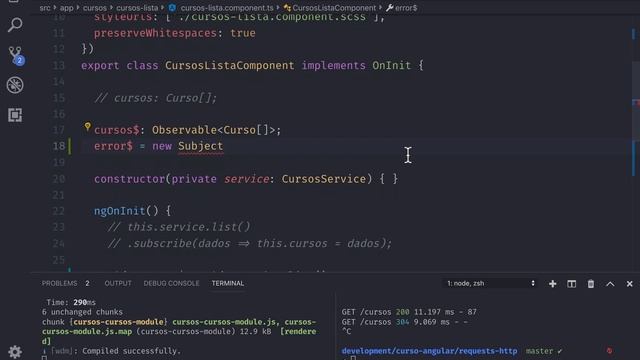Click line number 20 in the gutter

coord(59,179)
